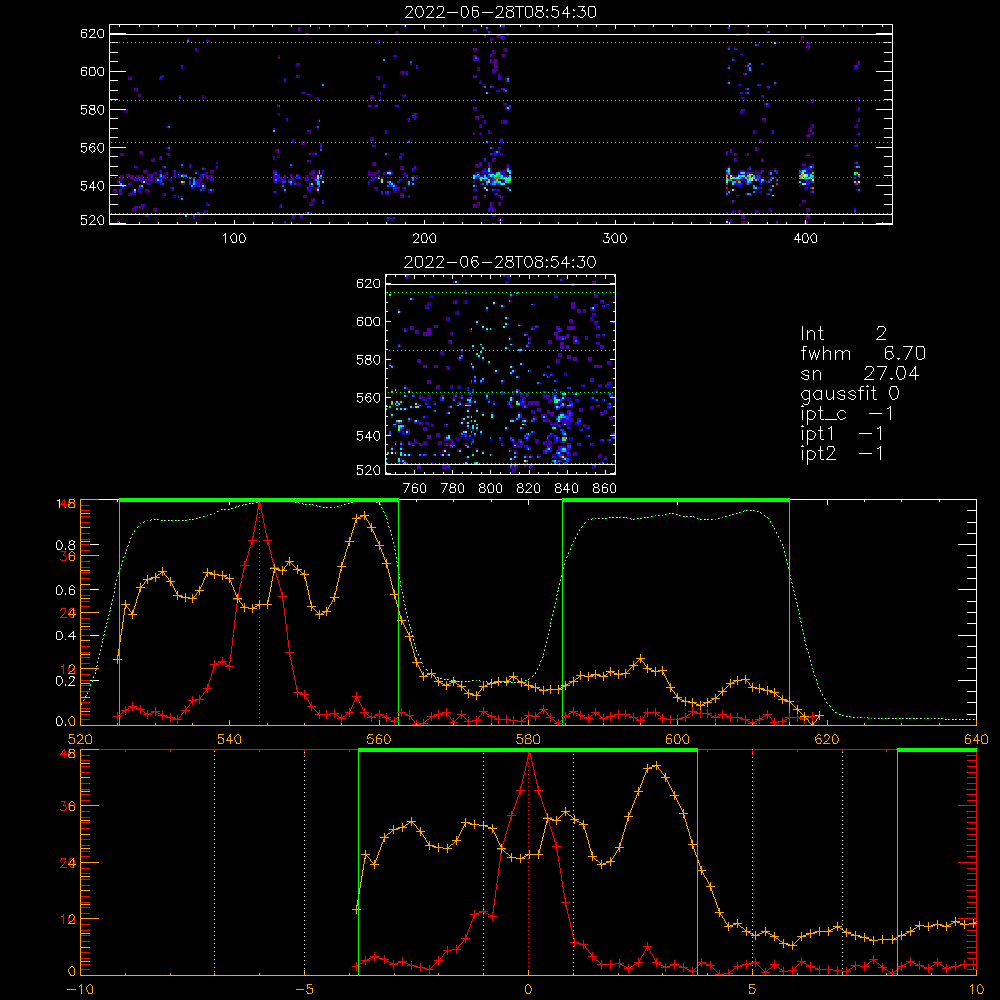This screenshot has width=1000, height=1000.
Task: Click the 'gaussfit 0' parameter line
Action: pos(849,393)
